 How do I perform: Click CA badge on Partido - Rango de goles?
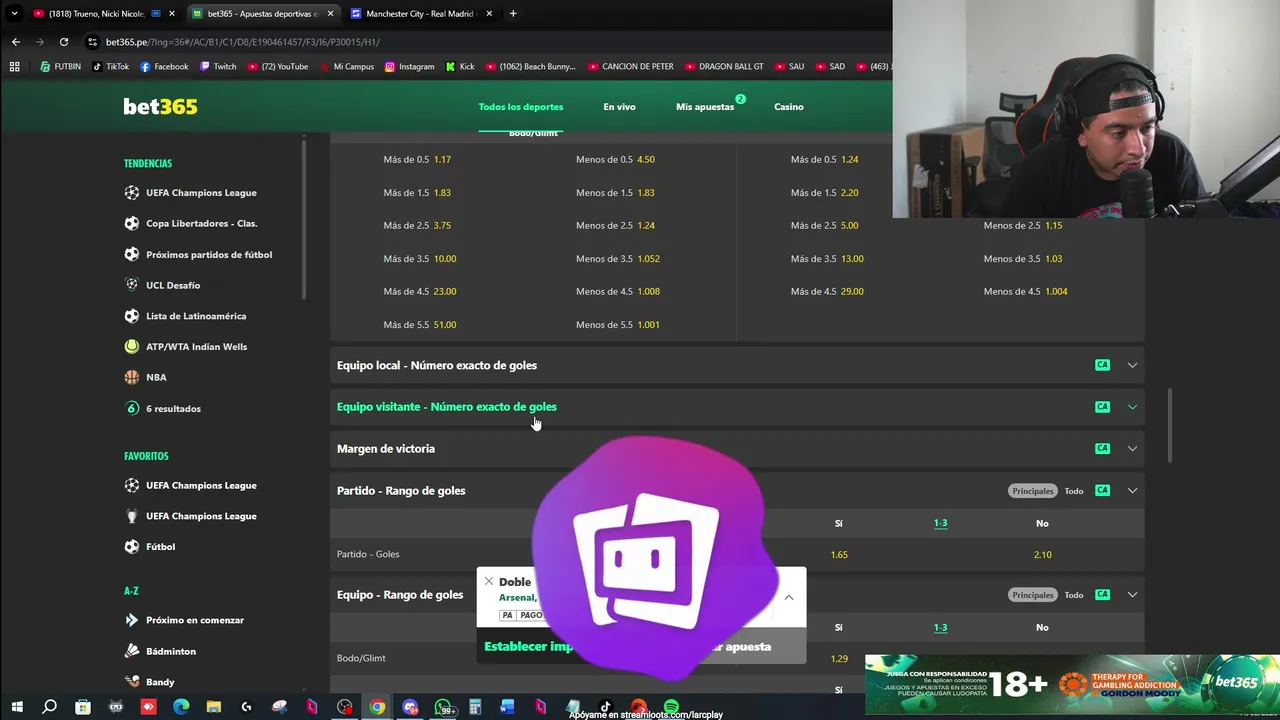pos(1102,491)
